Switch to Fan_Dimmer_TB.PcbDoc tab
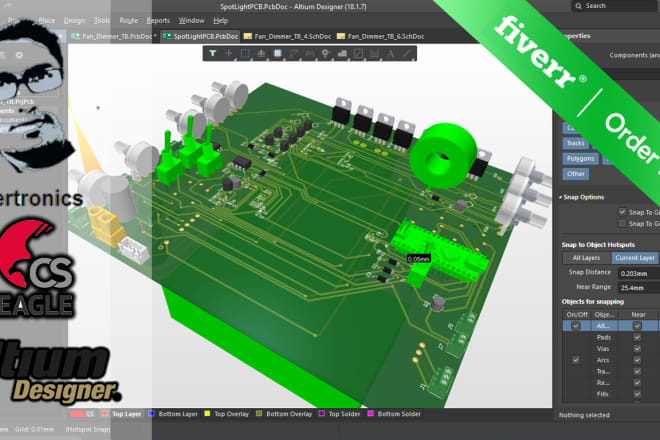This screenshot has height=440, width=660. pyautogui.click(x=113, y=36)
